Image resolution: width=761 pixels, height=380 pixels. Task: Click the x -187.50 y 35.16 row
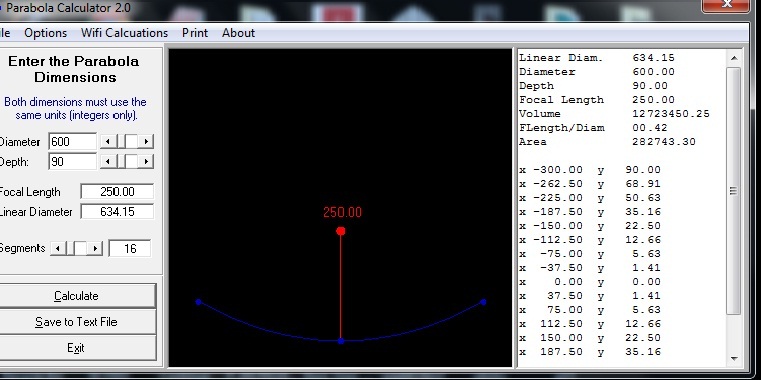pos(590,212)
